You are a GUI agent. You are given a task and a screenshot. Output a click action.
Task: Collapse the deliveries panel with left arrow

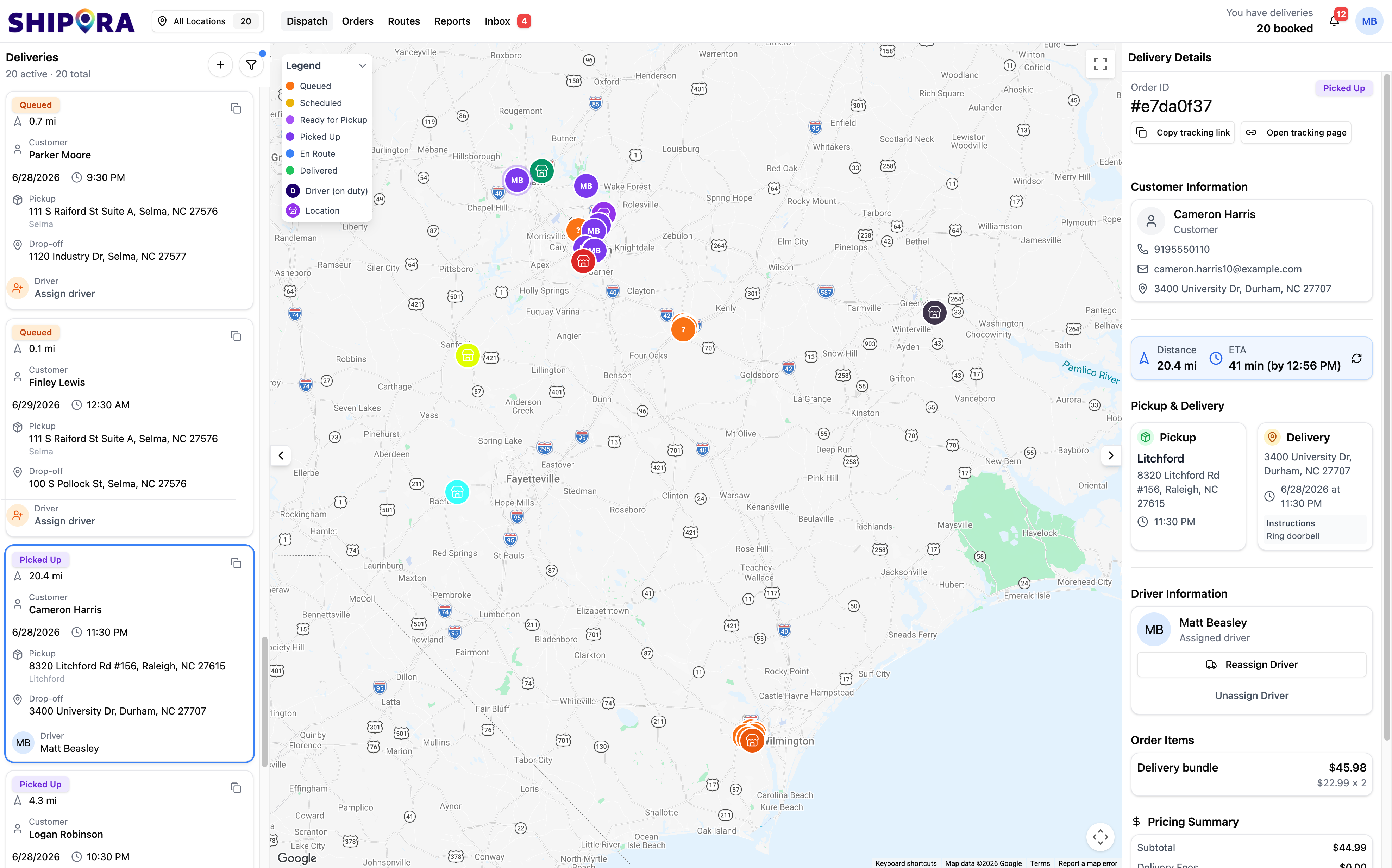click(281, 455)
